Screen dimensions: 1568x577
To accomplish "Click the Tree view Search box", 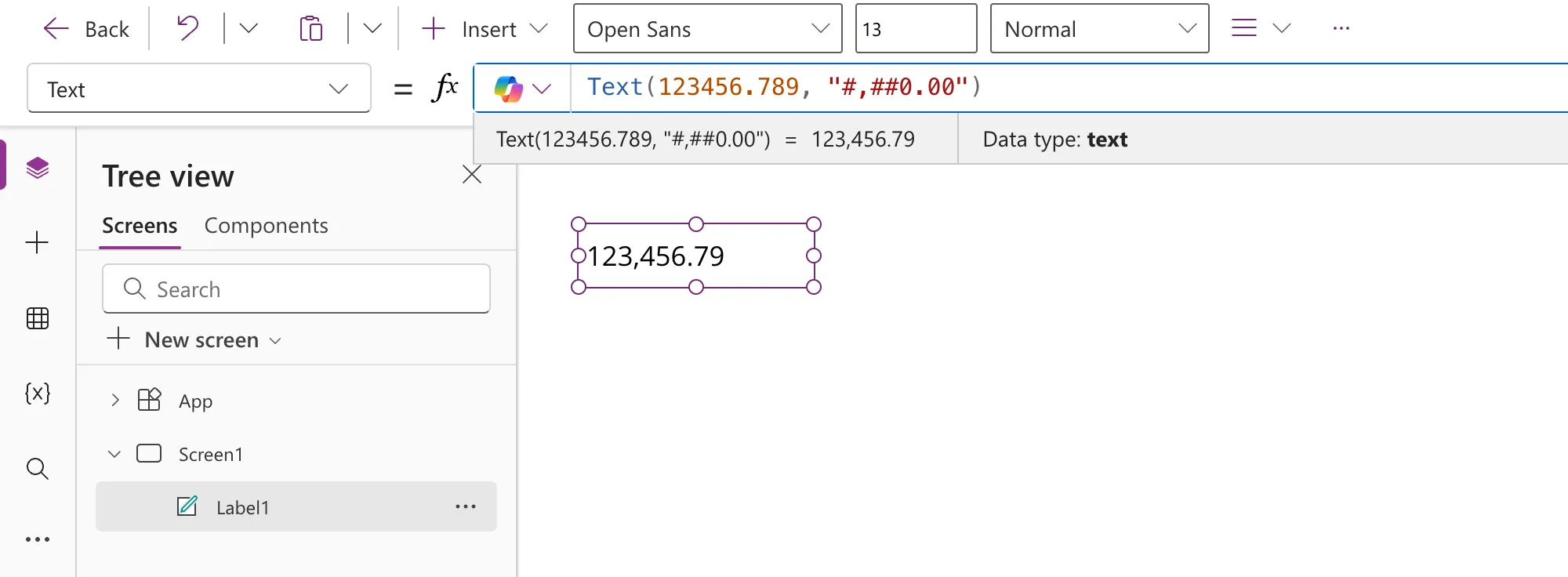I will click(296, 288).
